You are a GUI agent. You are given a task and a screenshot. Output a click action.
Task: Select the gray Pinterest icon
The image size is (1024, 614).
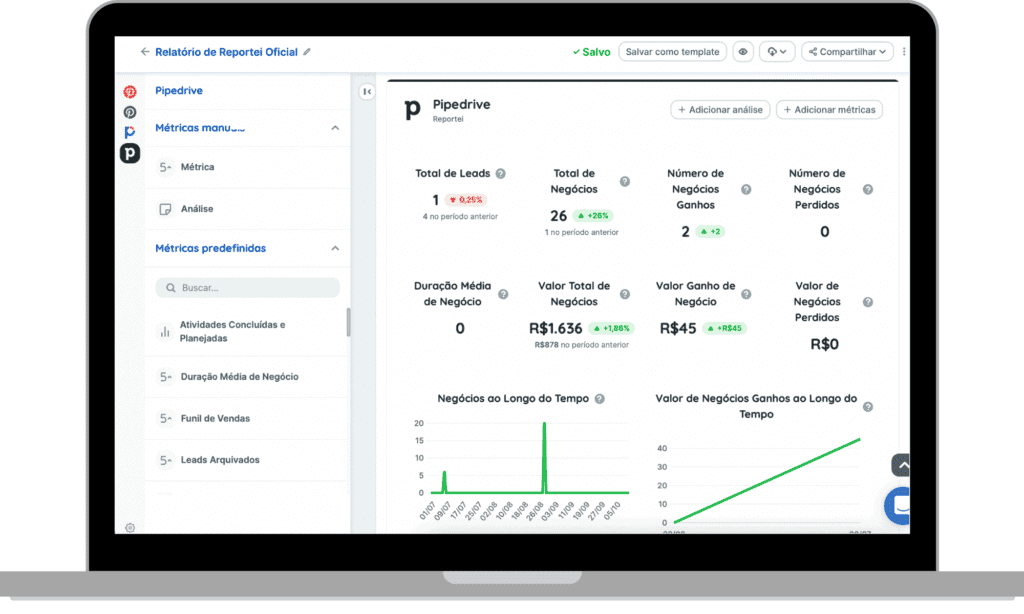coord(129,112)
